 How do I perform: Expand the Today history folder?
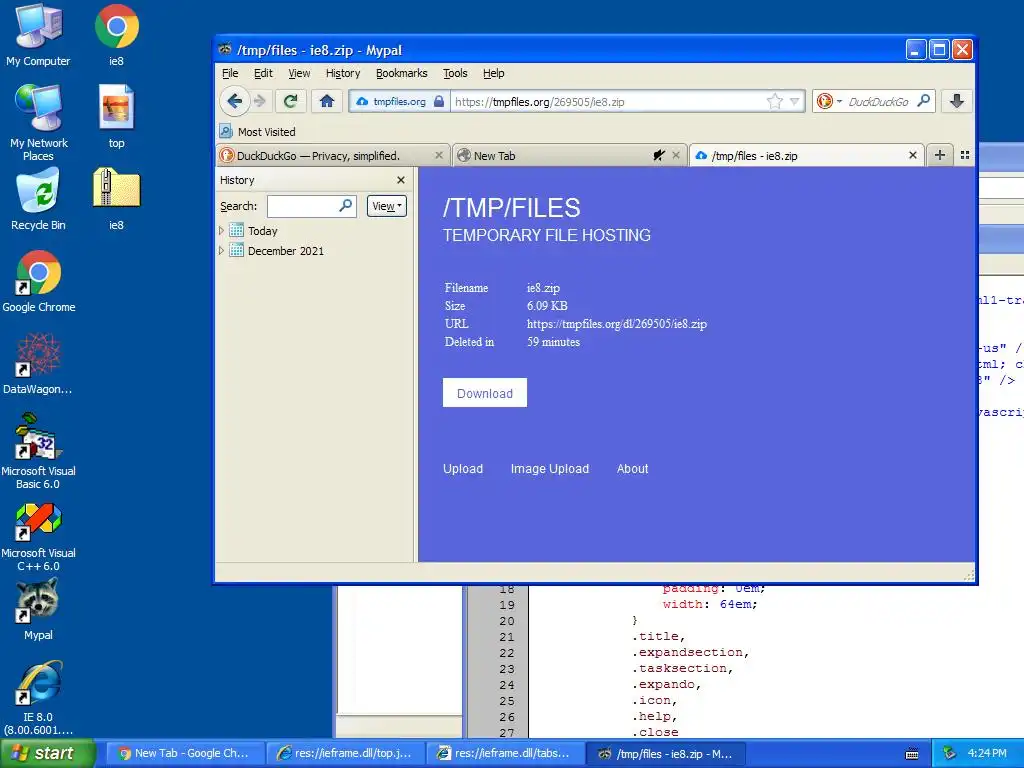point(221,231)
